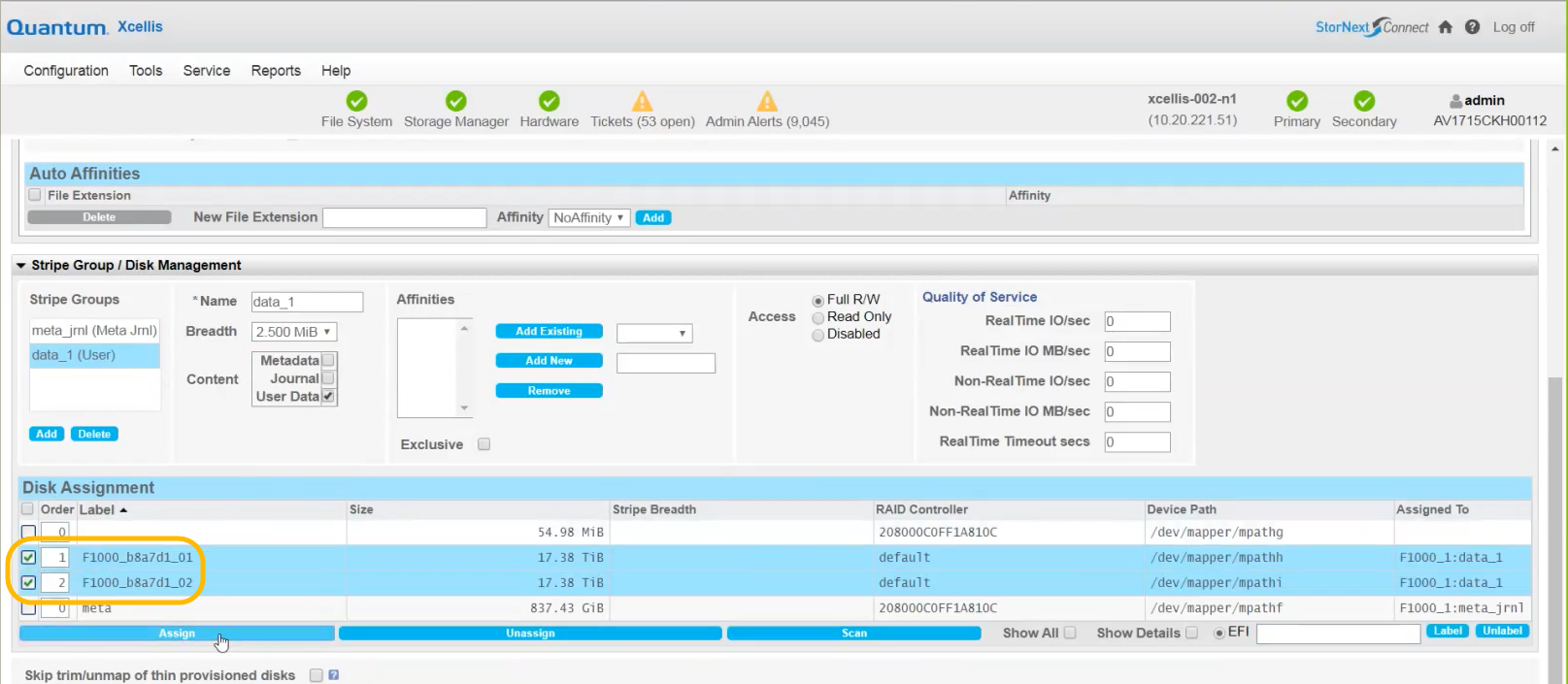Click the New File Extension input field
The width and height of the screenshot is (1568, 684).
pyautogui.click(x=405, y=217)
